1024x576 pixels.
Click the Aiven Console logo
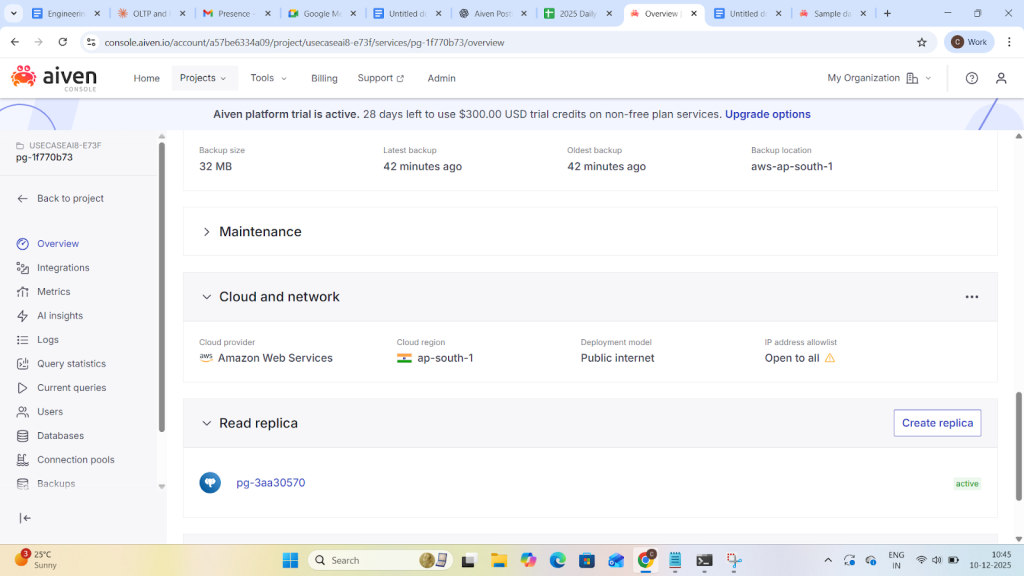(x=54, y=77)
